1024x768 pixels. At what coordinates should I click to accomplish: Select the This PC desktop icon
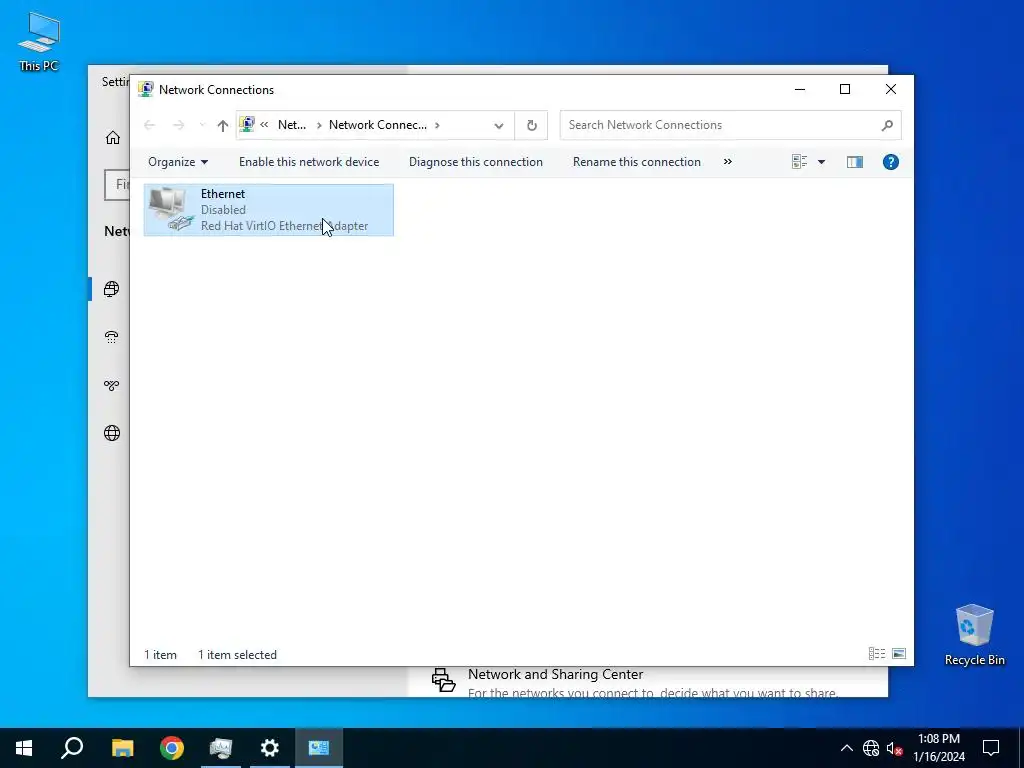[x=39, y=40]
